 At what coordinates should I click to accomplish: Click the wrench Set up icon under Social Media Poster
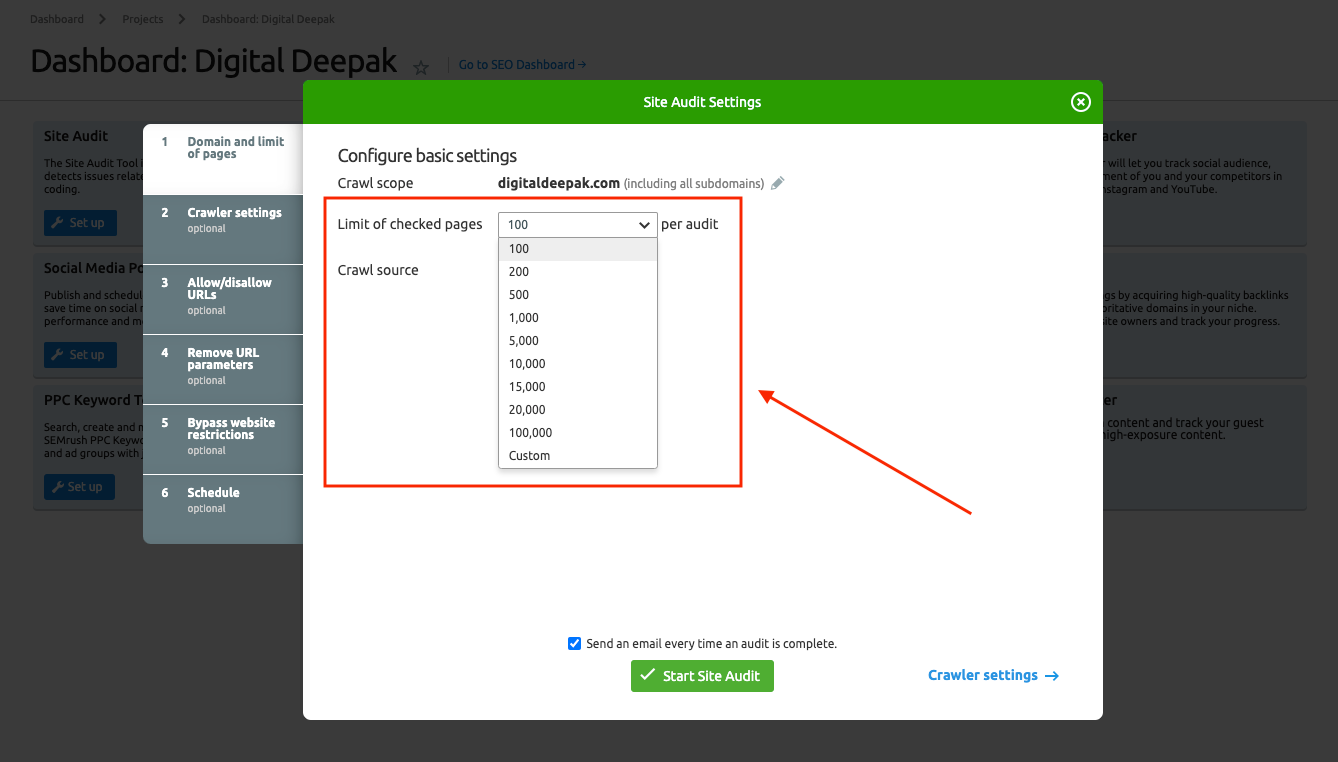80,354
